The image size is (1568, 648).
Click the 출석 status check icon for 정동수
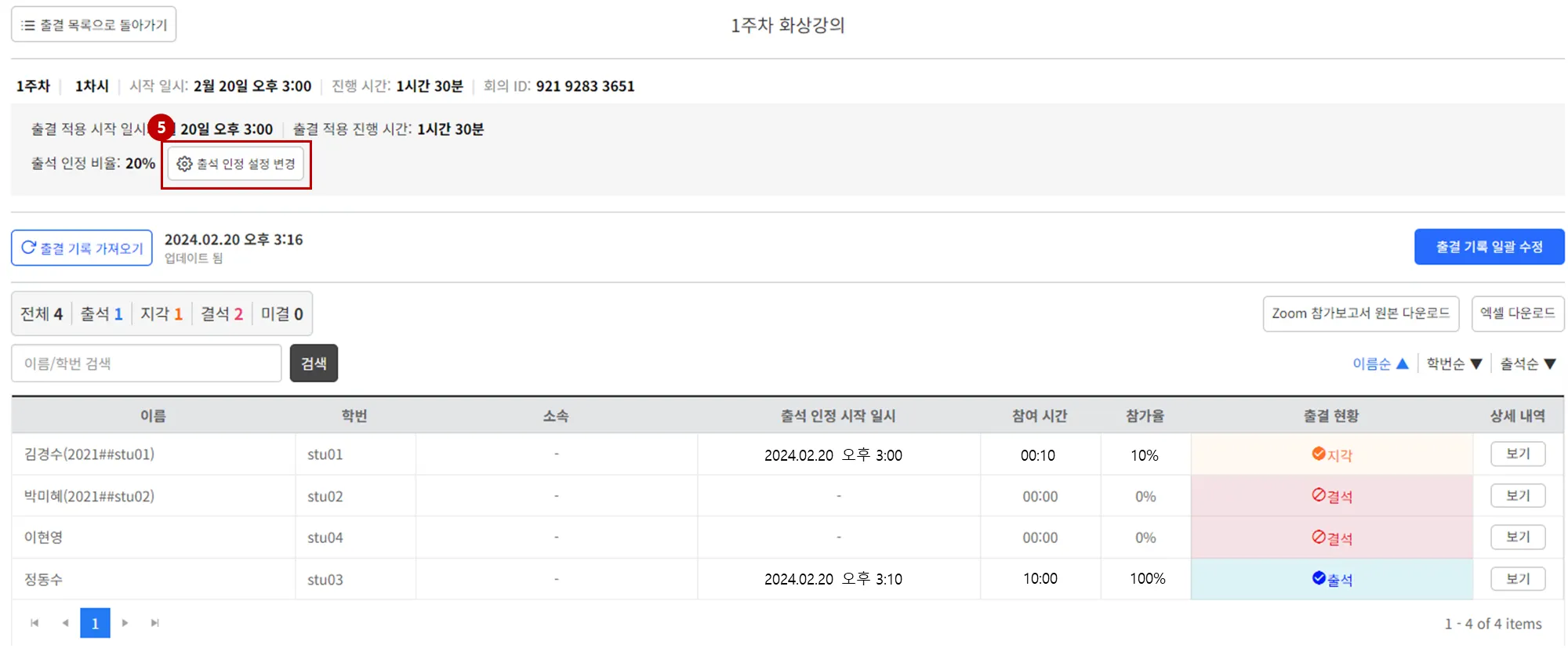pyautogui.click(x=1319, y=578)
